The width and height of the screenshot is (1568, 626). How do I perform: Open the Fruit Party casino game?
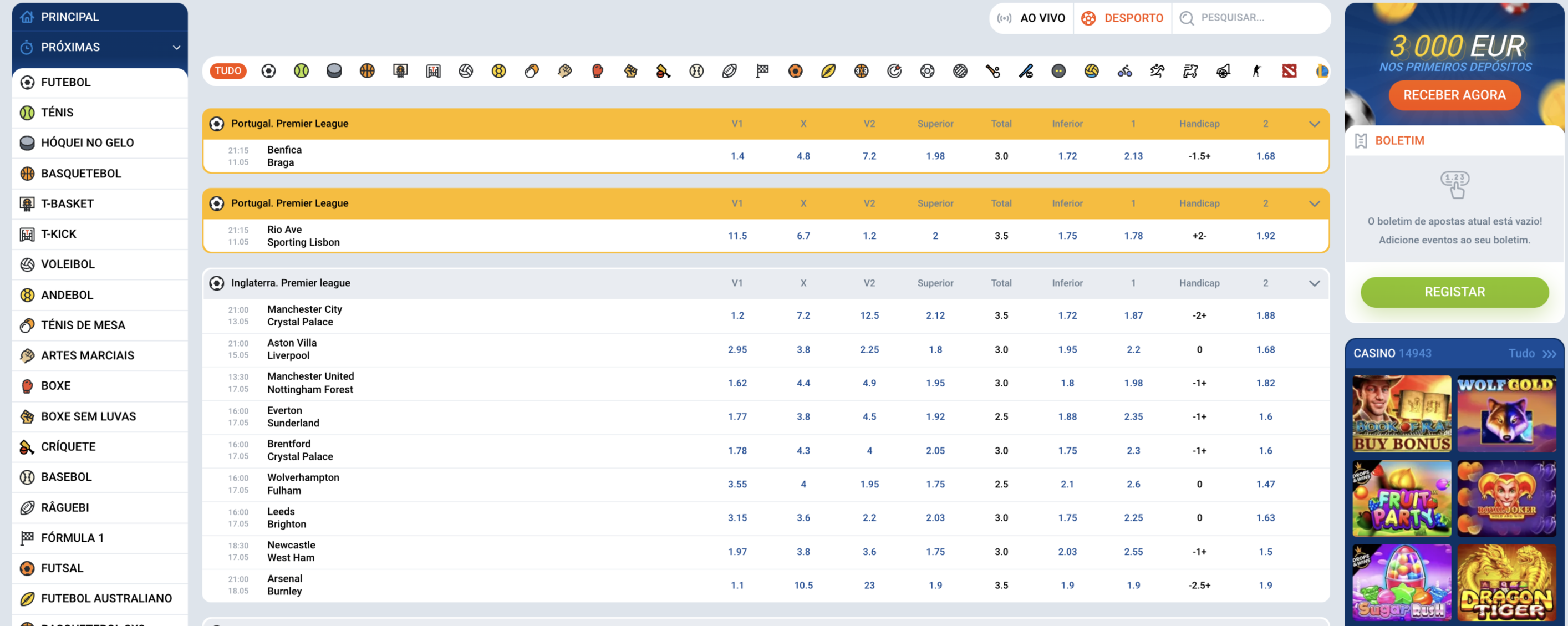(x=1402, y=498)
